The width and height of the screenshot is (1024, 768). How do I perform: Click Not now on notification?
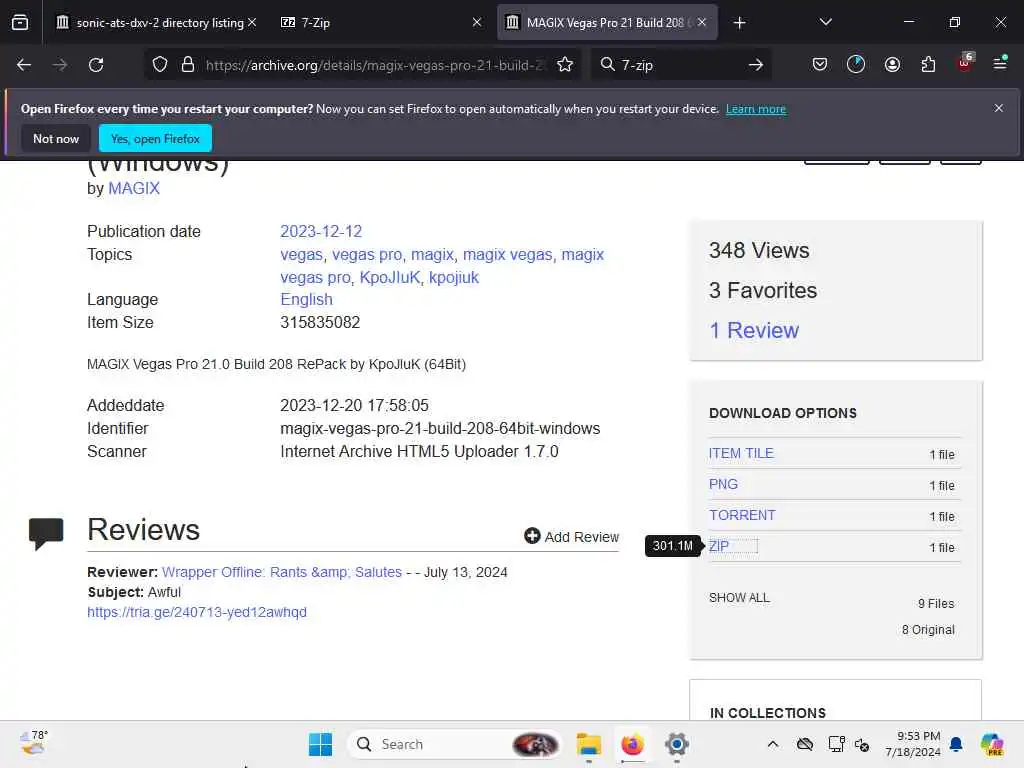pos(56,138)
